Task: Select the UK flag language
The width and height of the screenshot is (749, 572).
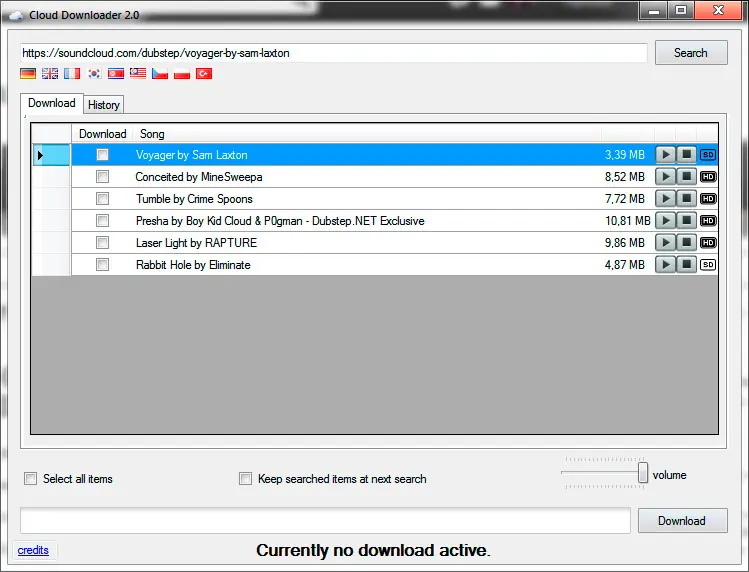Action: click(x=50, y=74)
